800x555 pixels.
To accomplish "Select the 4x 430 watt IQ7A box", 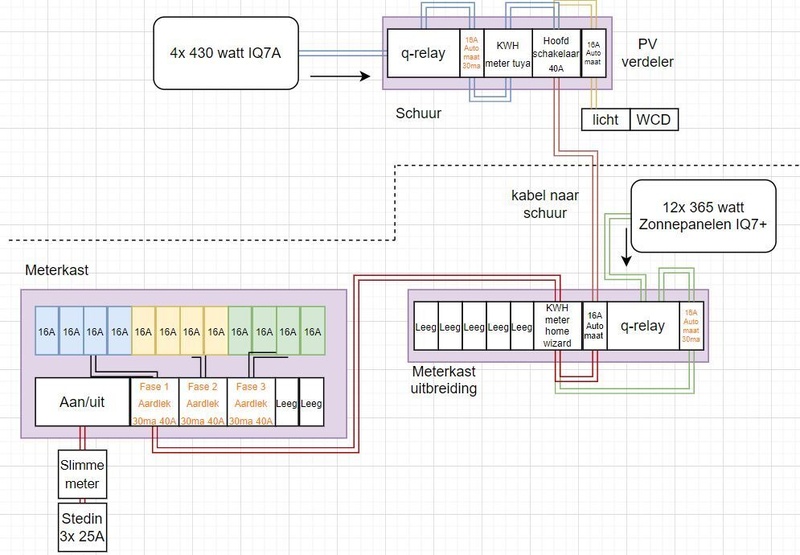I will coord(226,53).
